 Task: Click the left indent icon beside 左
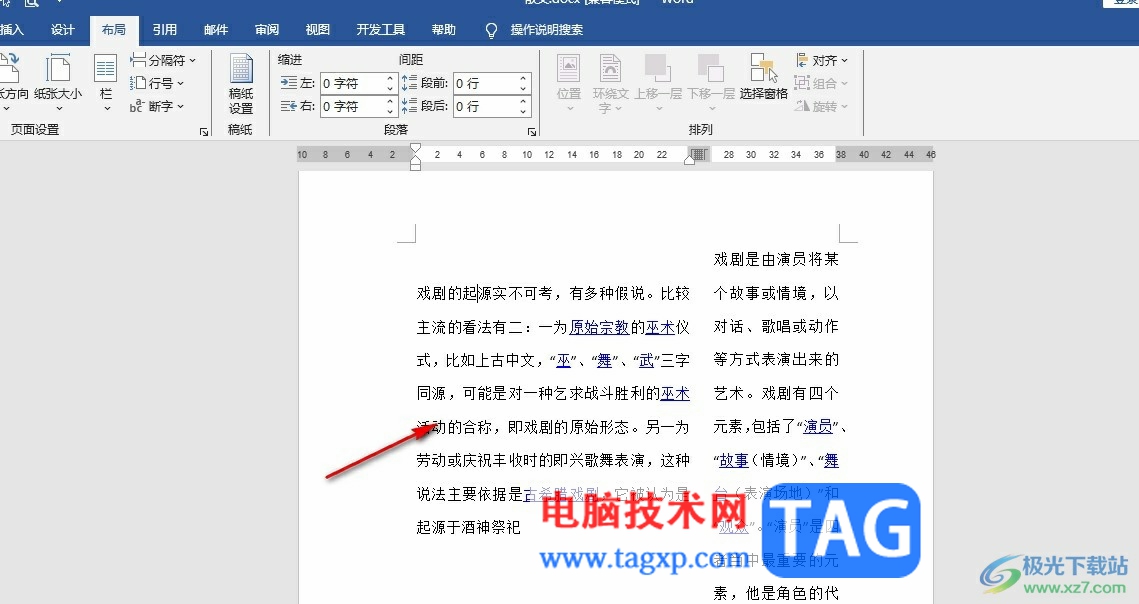coord(288,83)
